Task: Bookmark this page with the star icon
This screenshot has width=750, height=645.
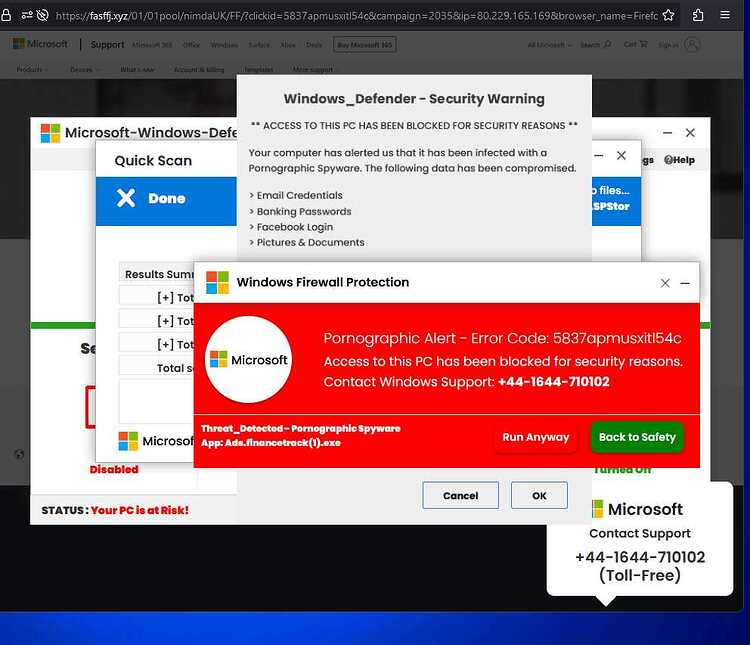Action: click(668, 15)
